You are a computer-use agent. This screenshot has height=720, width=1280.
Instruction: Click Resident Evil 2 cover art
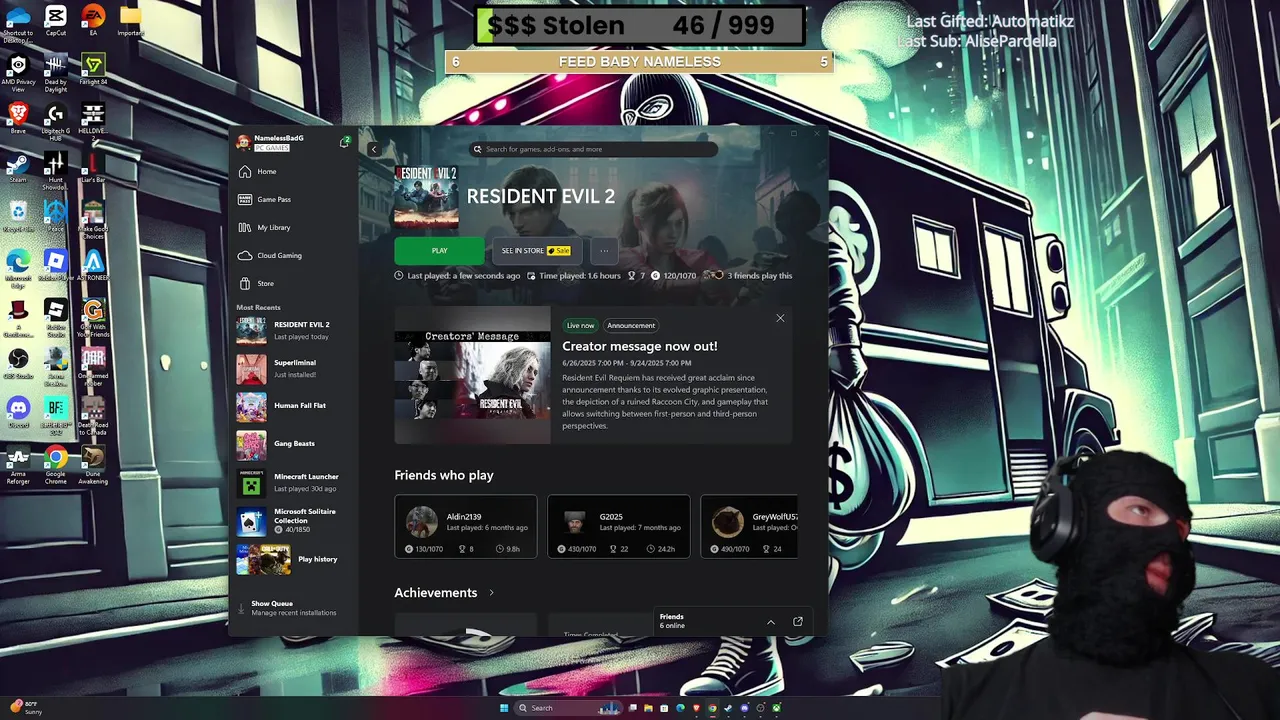pos(426,197)
